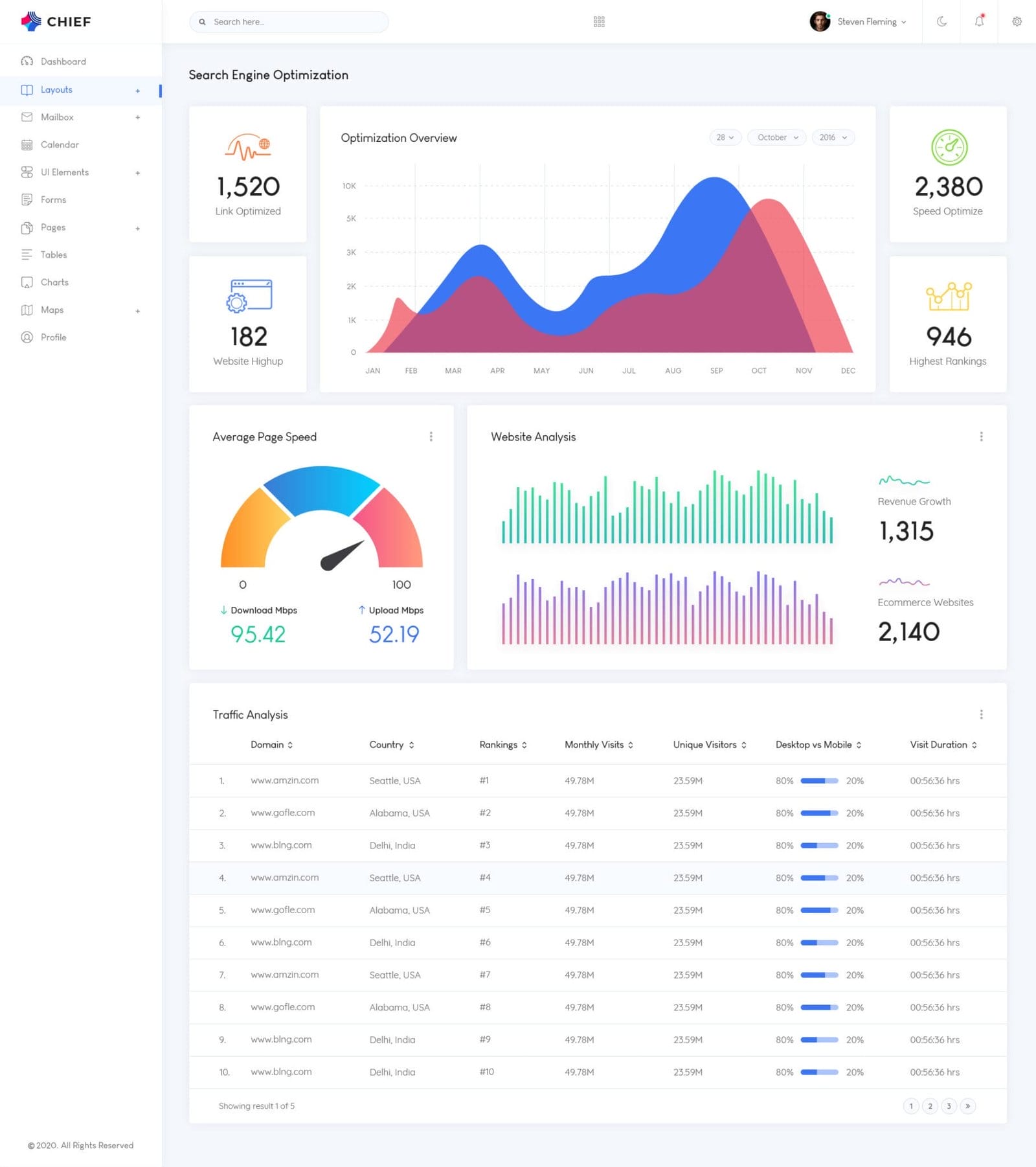Open Website Analysis options menu
1036x1167 pixels.
[981, 436]
